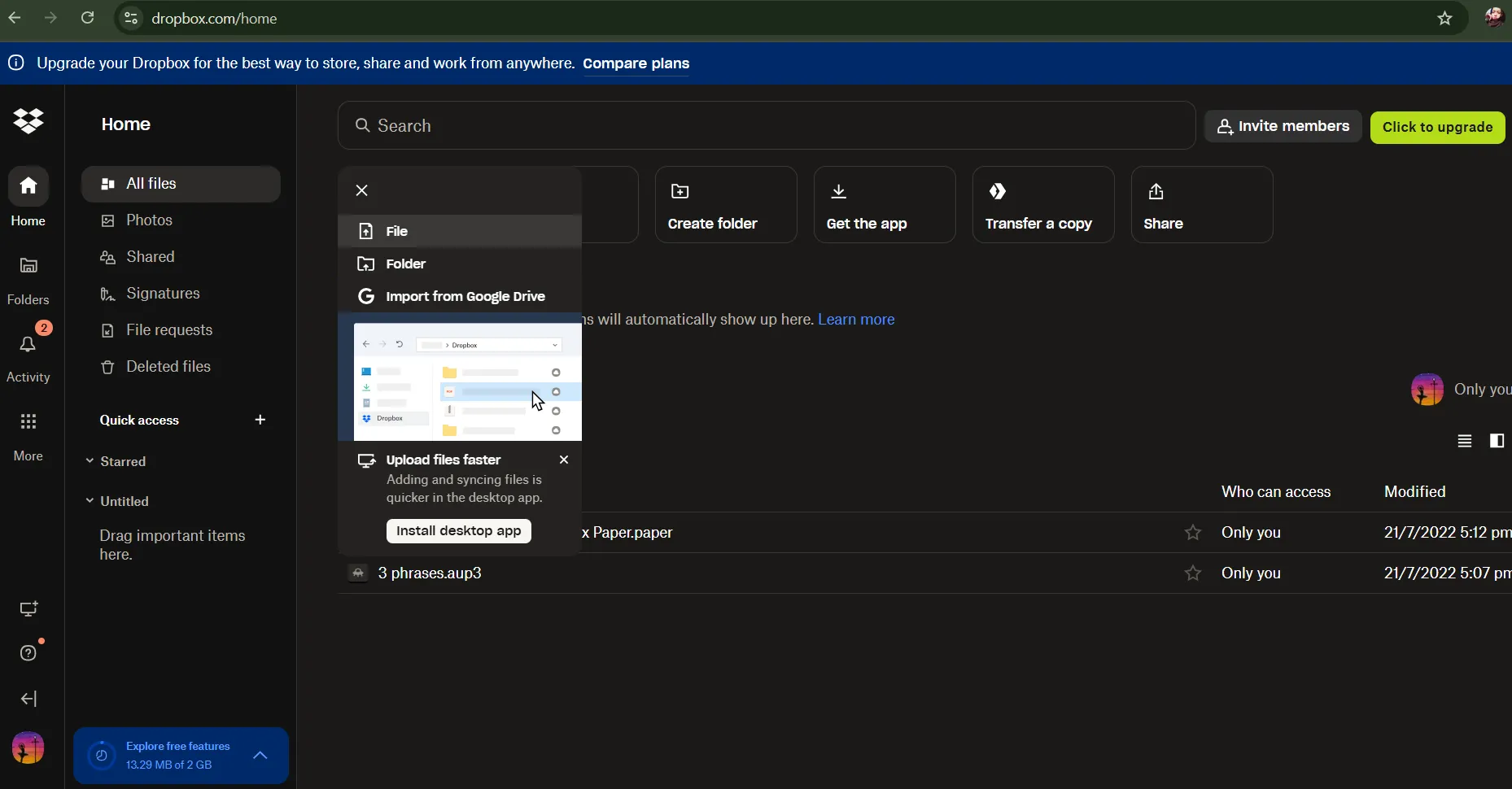Viewport: 1512px width, 789px height.
Task: Open Signatures in sidebar
Action: pyautogui.click(x=181, y=294)
